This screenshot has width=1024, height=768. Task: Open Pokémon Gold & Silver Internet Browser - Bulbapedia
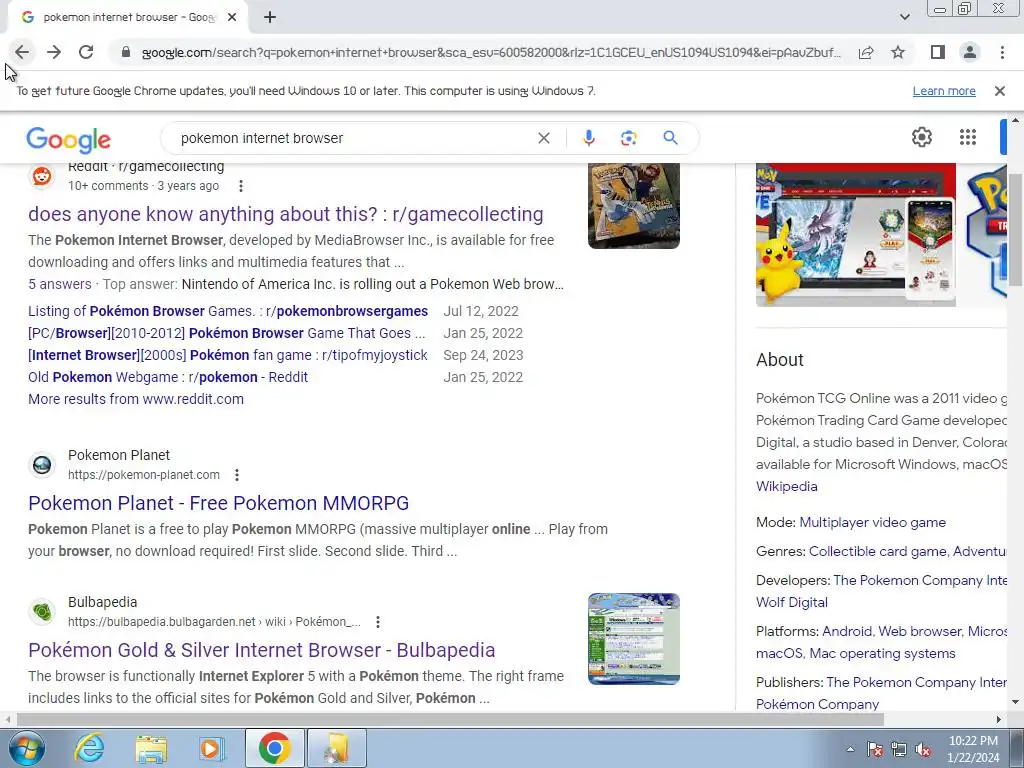click(262, 650)
